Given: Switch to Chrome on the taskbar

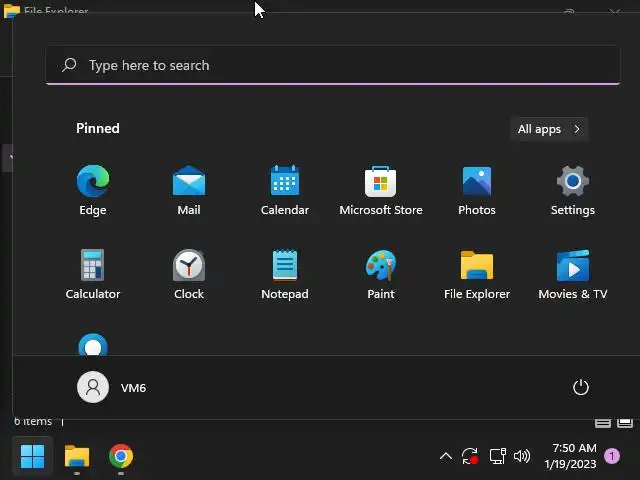Looking at the screenshot, I should click(121, 456).
